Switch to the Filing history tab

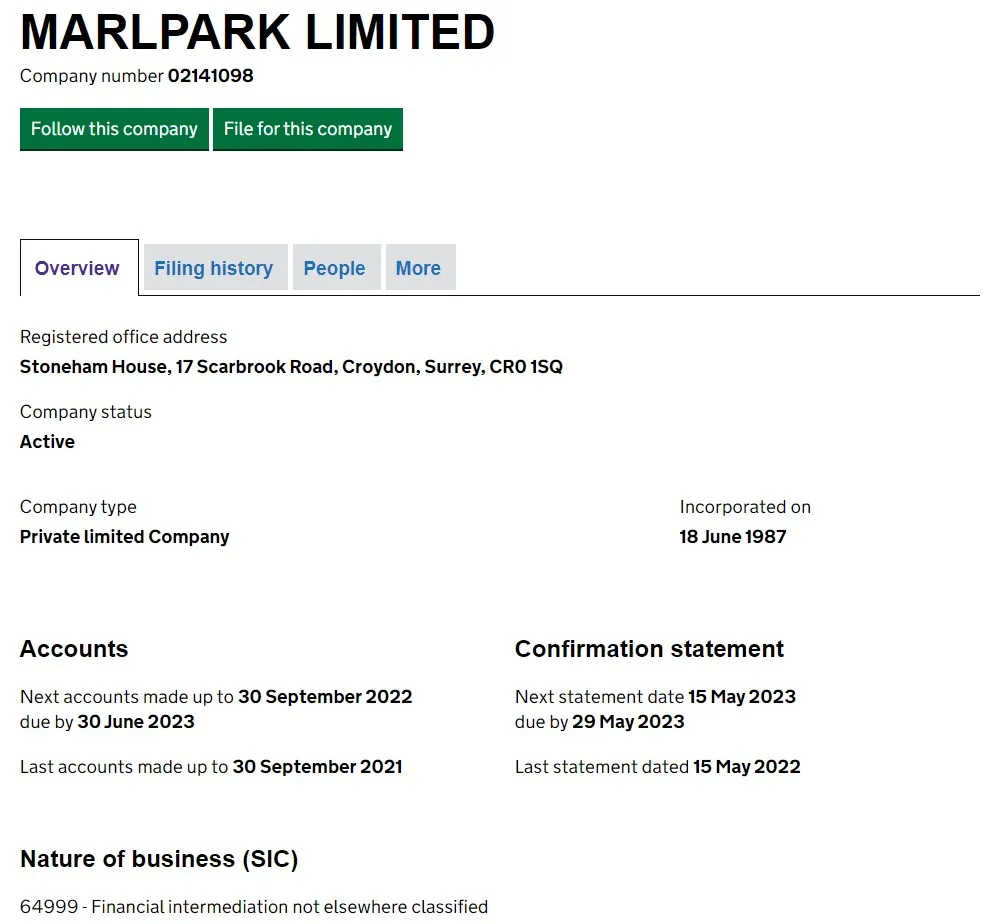[x=216, y=268]
